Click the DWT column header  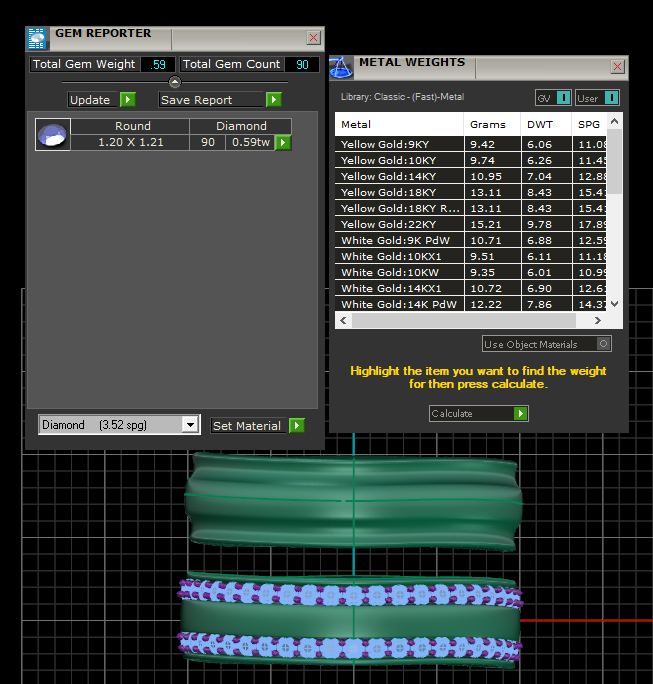(544, 125)
